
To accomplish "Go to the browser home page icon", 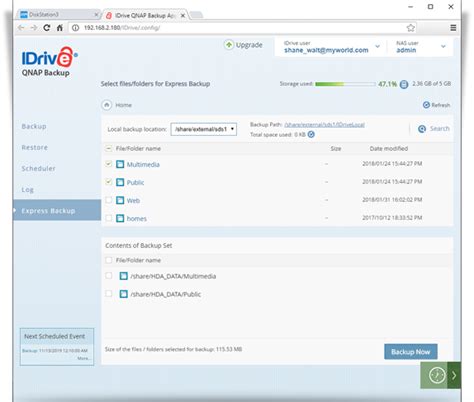I will 60,28.
